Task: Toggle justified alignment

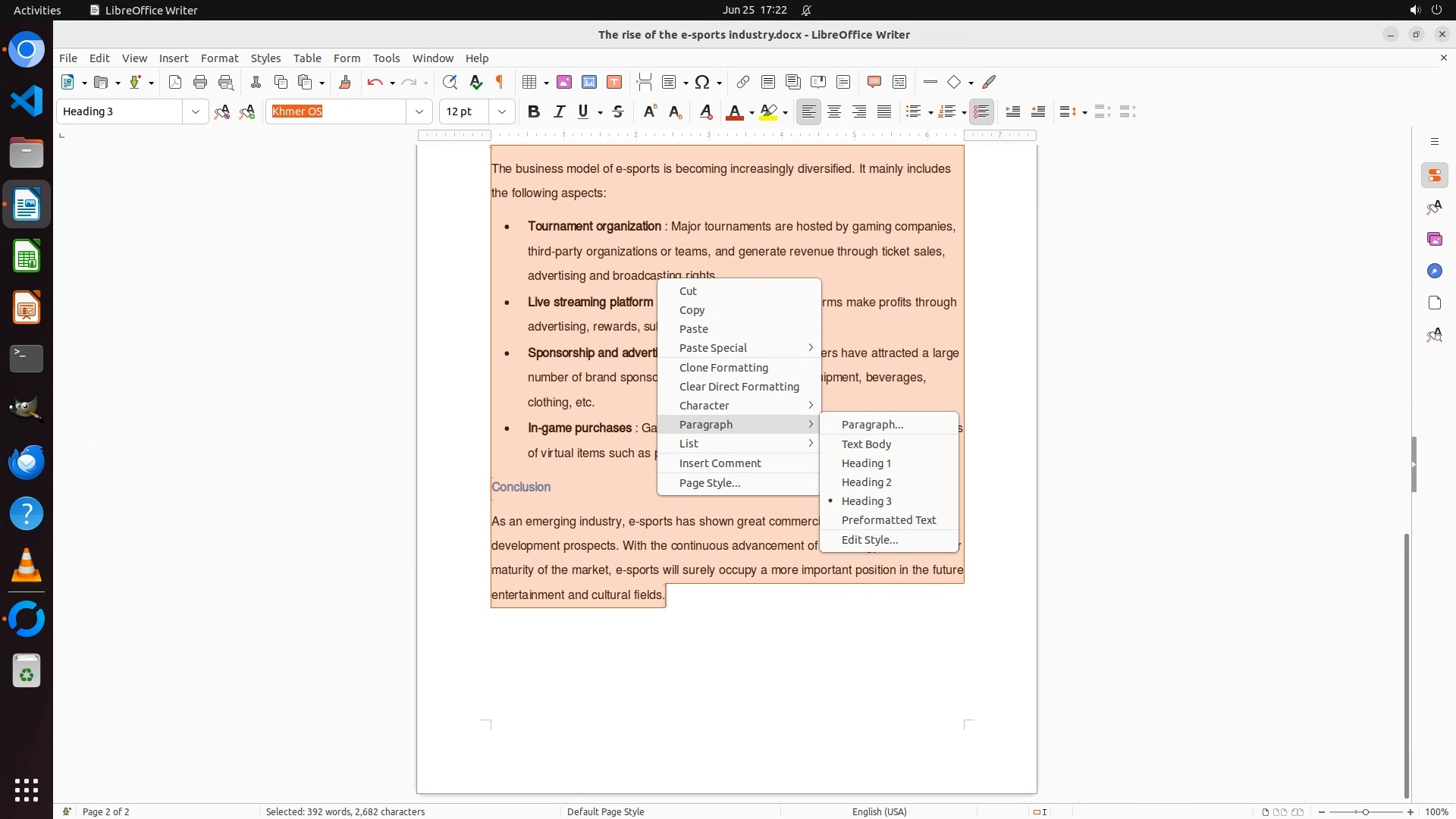Action: coord(884,111)
